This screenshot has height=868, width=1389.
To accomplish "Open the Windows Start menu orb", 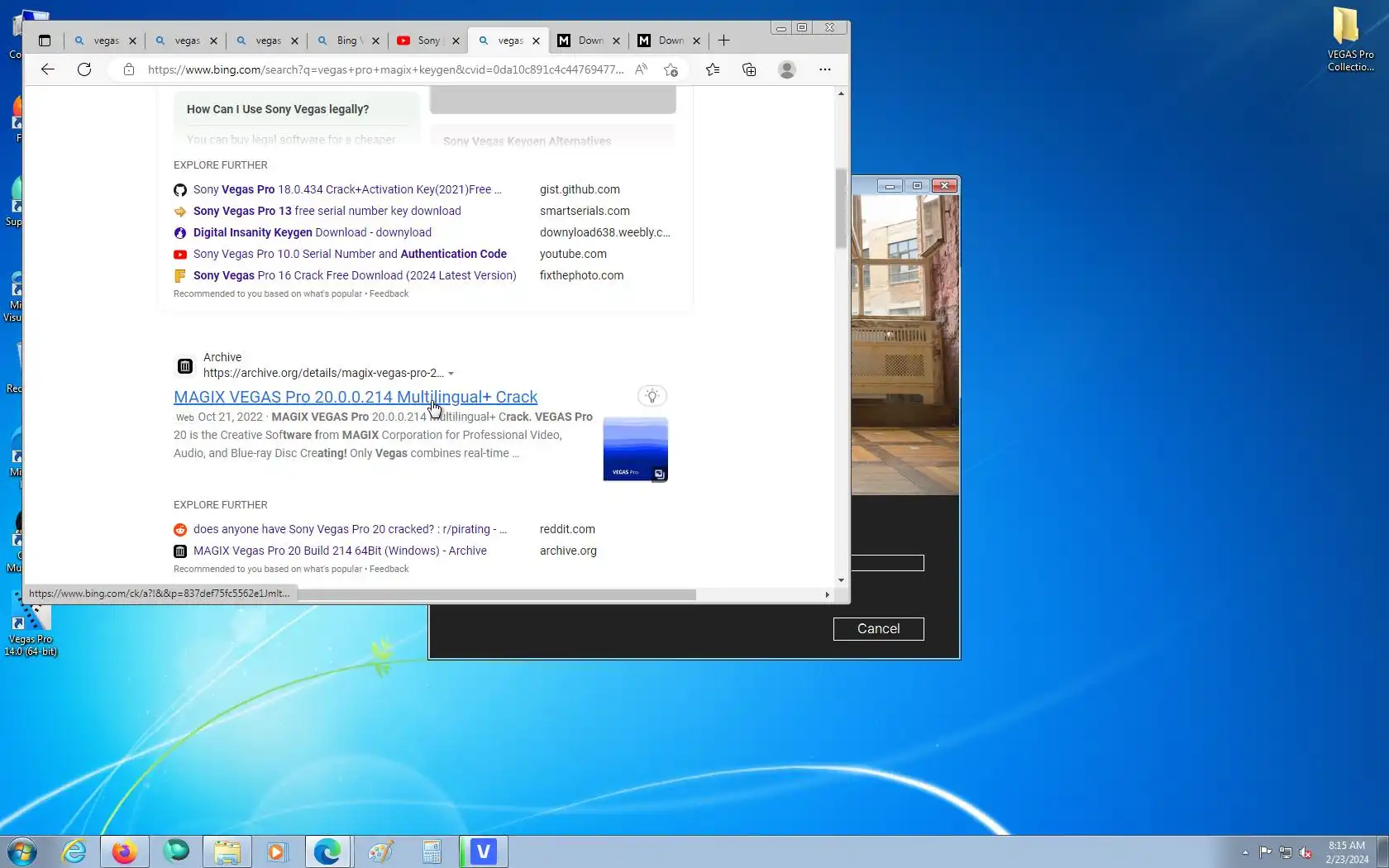I will tap(22, 851).
